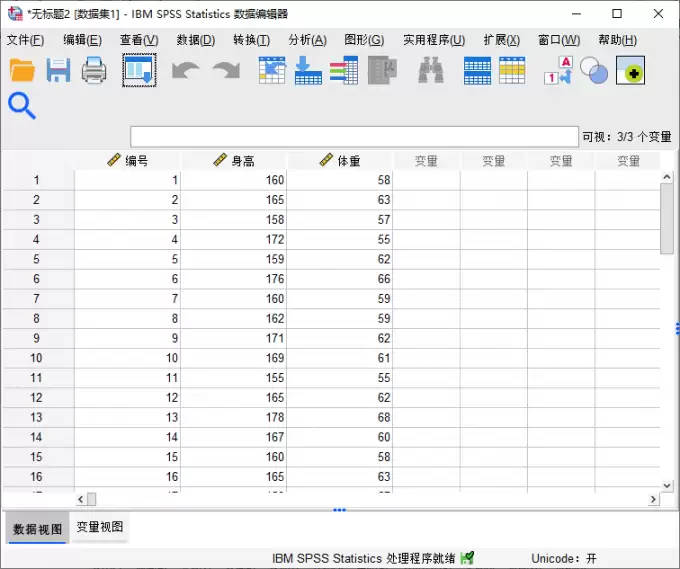Viewport: 680px width, 569px height.
Task: Click weight cell 66 in row 6
Action: click(340, 279)
